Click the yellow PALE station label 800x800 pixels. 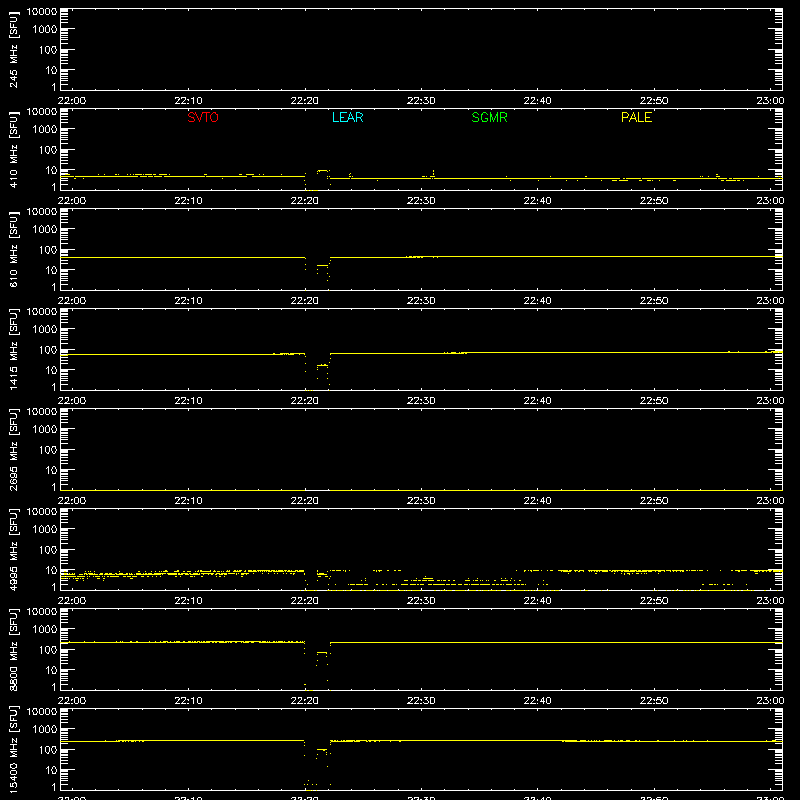pyautogui.click(x=636, y=117)
